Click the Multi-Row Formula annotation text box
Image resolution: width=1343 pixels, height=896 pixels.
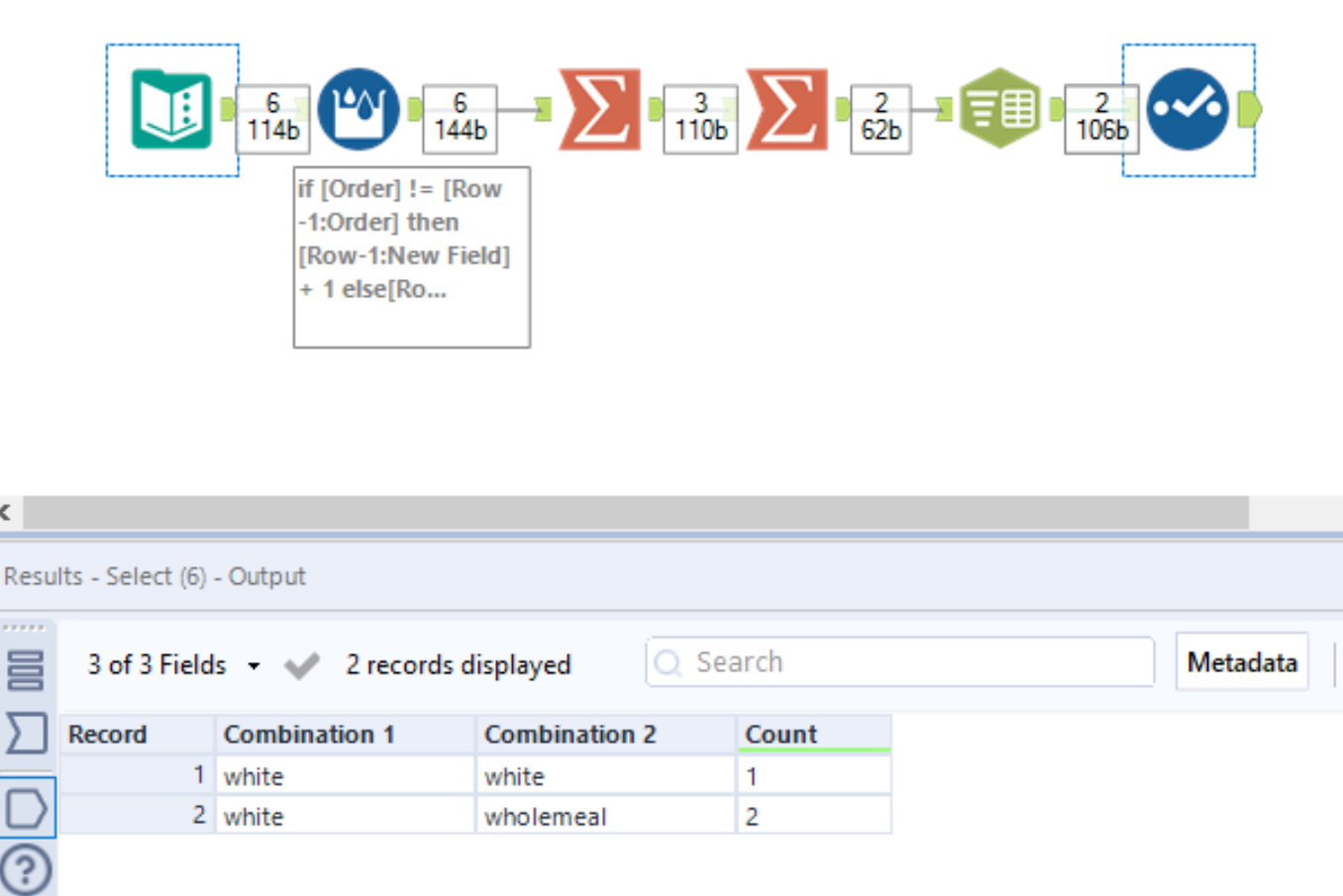point(411,257)
